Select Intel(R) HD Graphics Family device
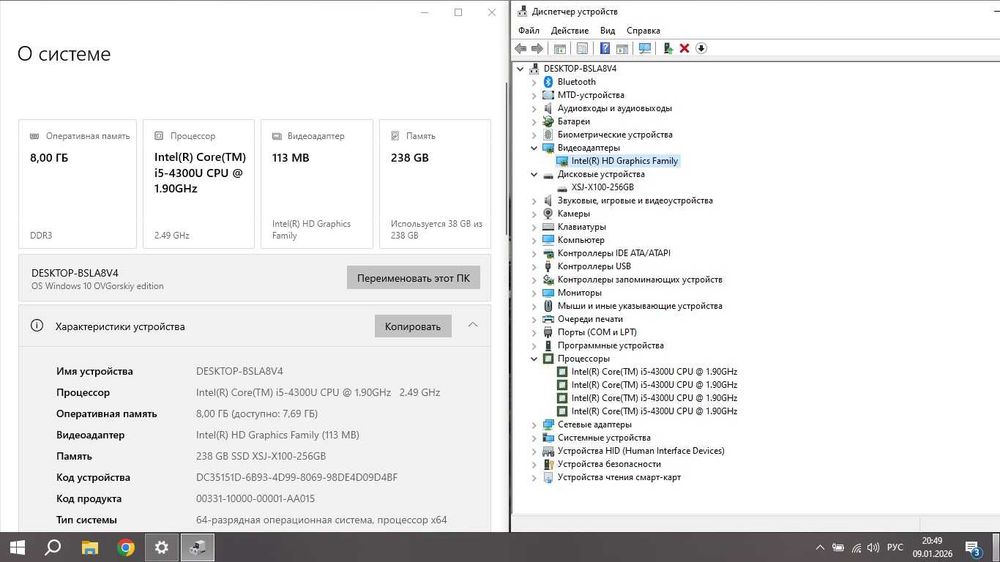Viewport: 1000px width, 562px height. click(x=624, y=161)
